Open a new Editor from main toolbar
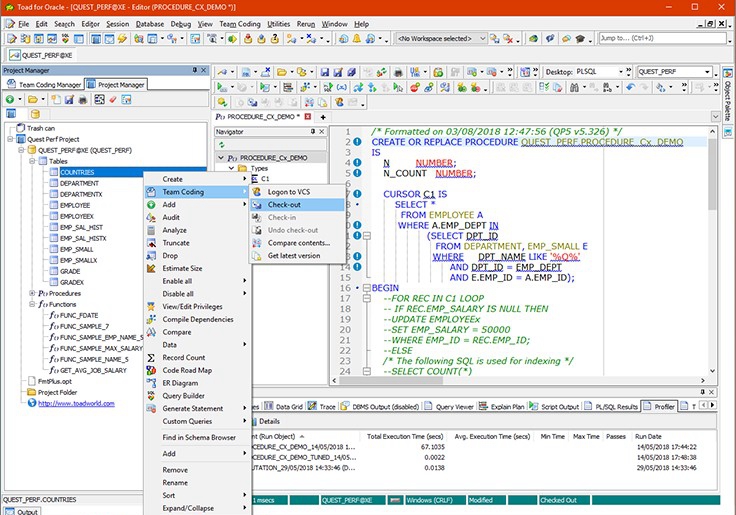736x515 pixels. coord(11,38)
